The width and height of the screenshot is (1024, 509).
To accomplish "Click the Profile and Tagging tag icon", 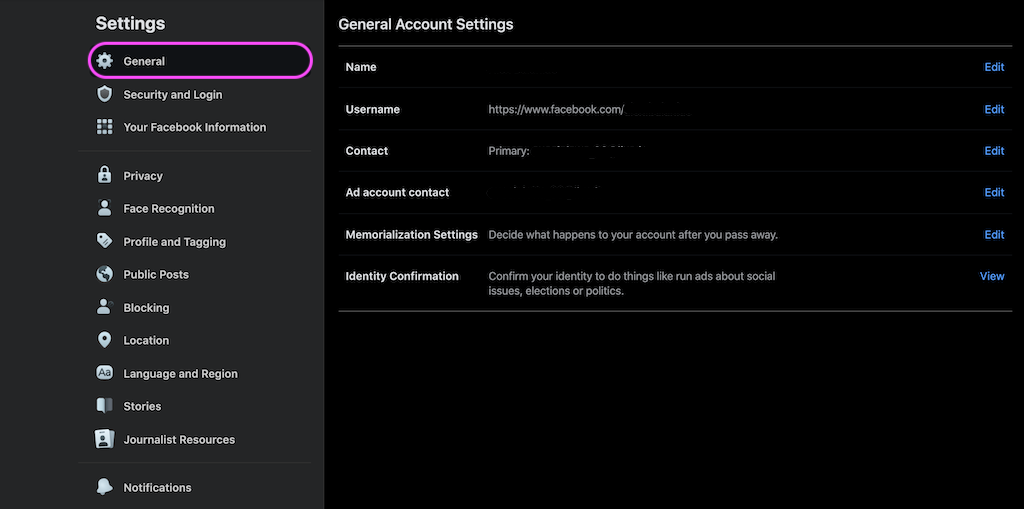I will tap(104, 241).
